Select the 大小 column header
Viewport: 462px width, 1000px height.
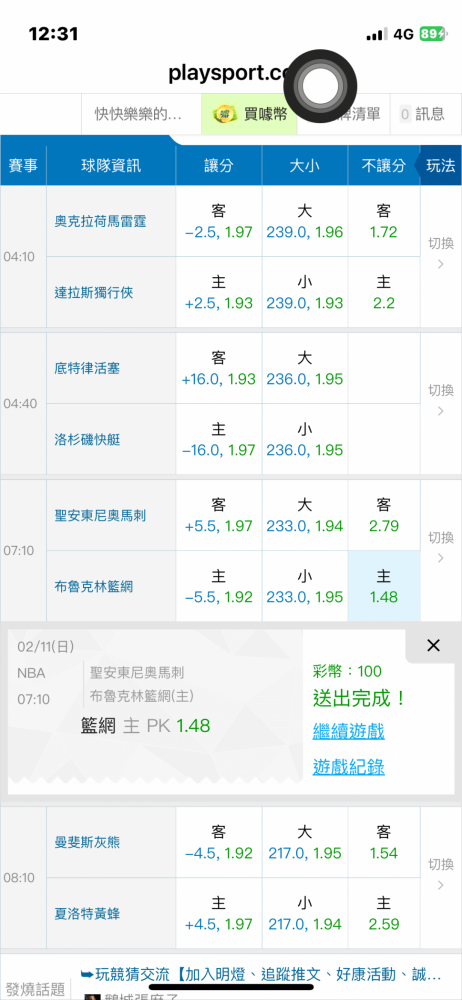pyautogui.click(x=304, y=166)
